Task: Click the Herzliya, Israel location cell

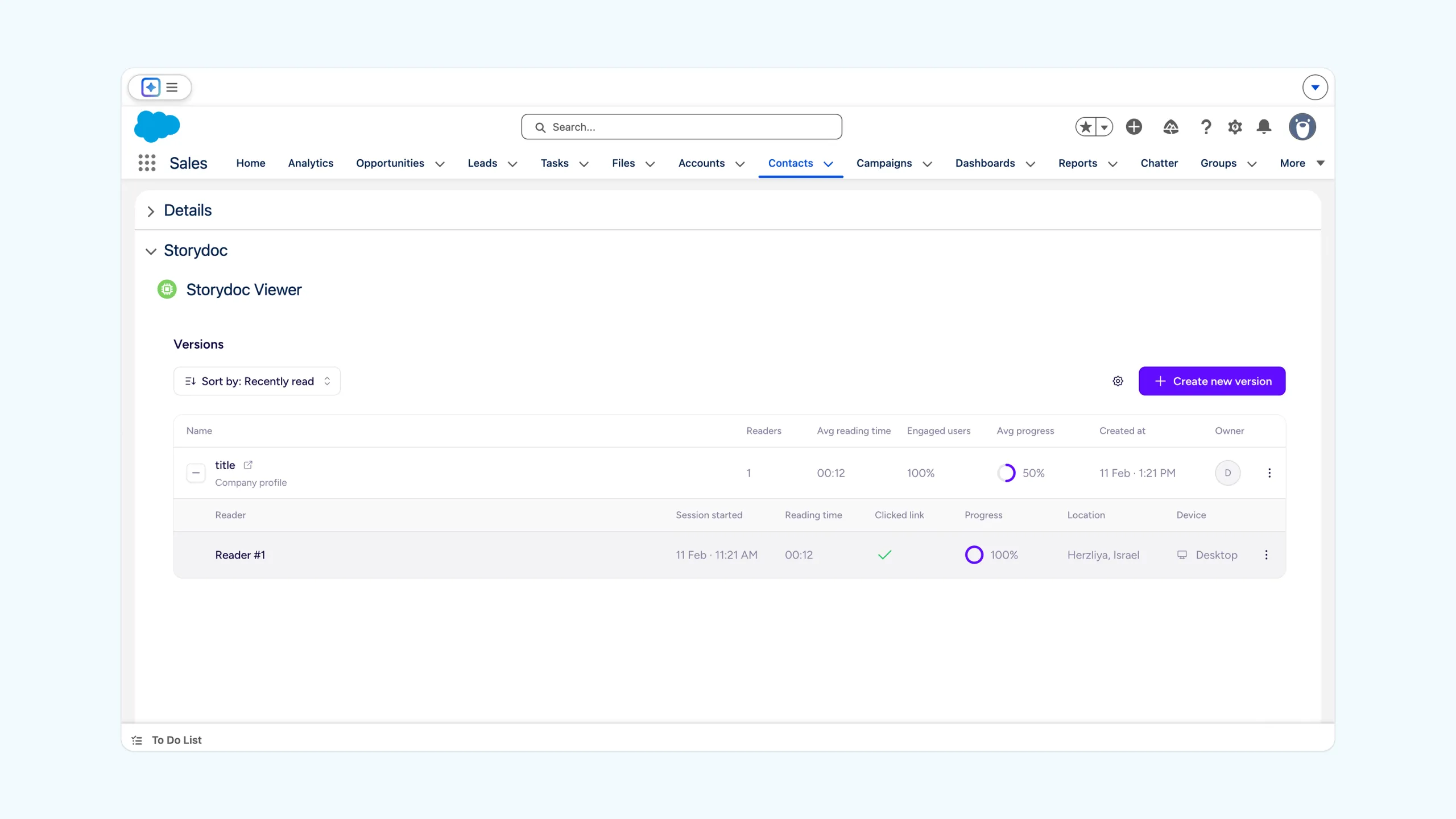Action: click(1103, 555)
